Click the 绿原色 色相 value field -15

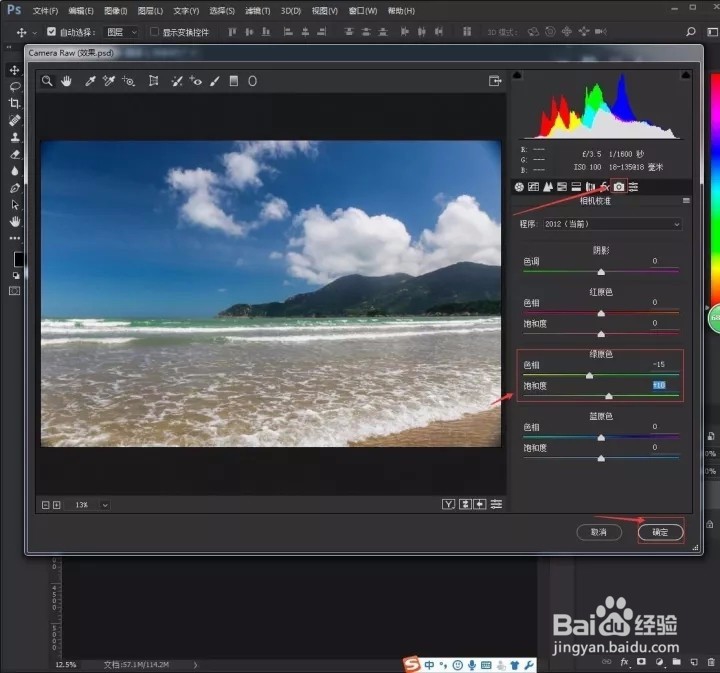(659, 365)
